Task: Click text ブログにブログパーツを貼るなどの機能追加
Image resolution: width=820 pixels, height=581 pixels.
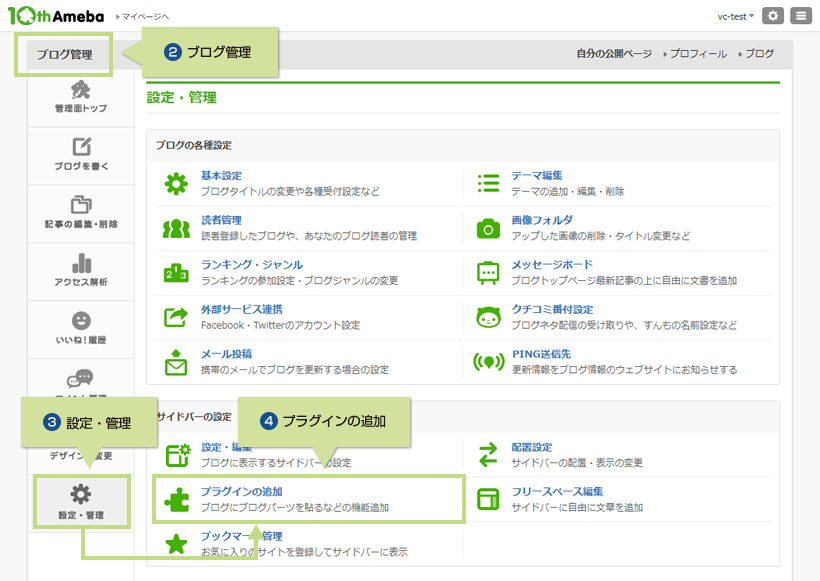Action: (295, 507)
